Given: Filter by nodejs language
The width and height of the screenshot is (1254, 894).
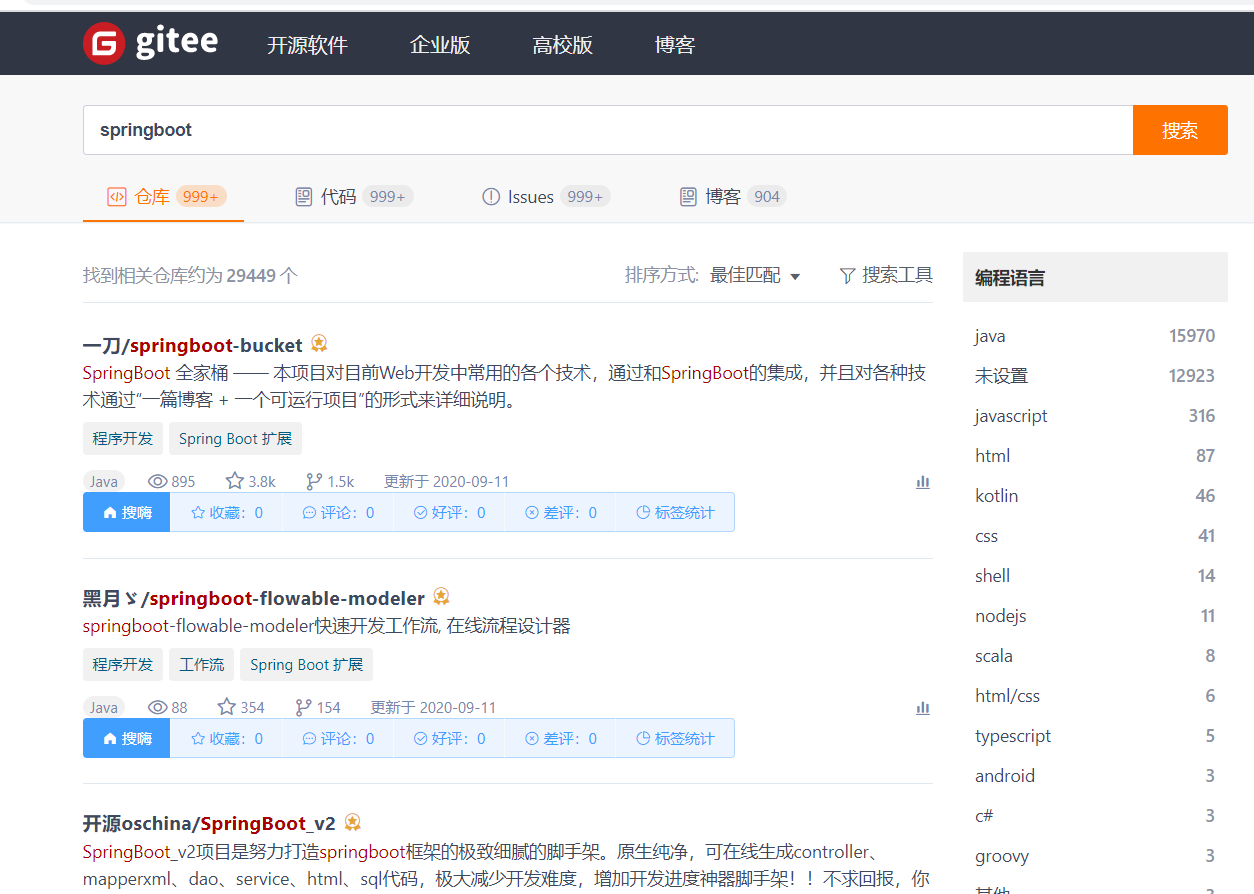Looking at the screenshot, I should 1095,616.
